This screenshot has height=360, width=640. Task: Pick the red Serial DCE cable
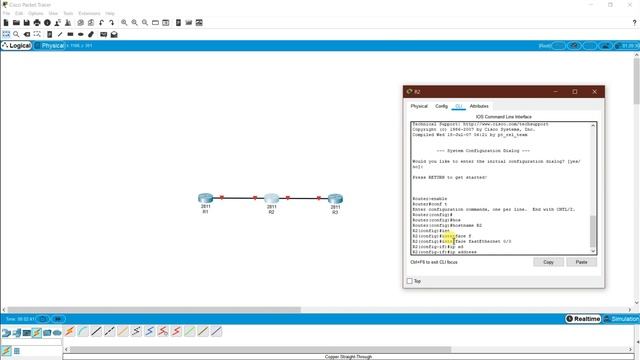tap(163, 331)
